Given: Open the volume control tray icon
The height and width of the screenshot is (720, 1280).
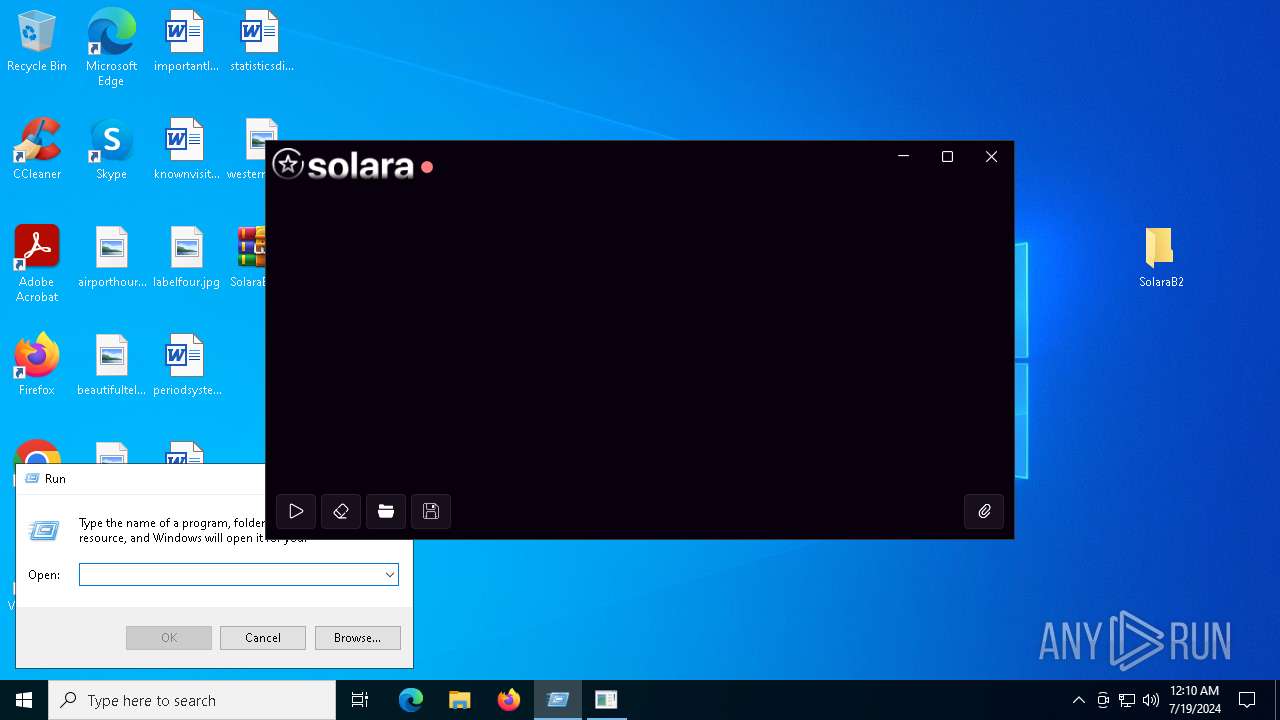Looking at the screenshot, I should (1151, 700).
